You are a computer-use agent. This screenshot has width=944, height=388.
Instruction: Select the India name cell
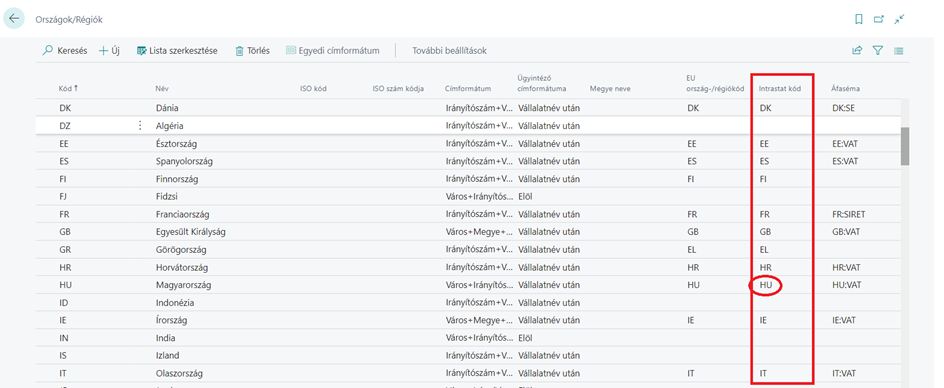point(165,338)
